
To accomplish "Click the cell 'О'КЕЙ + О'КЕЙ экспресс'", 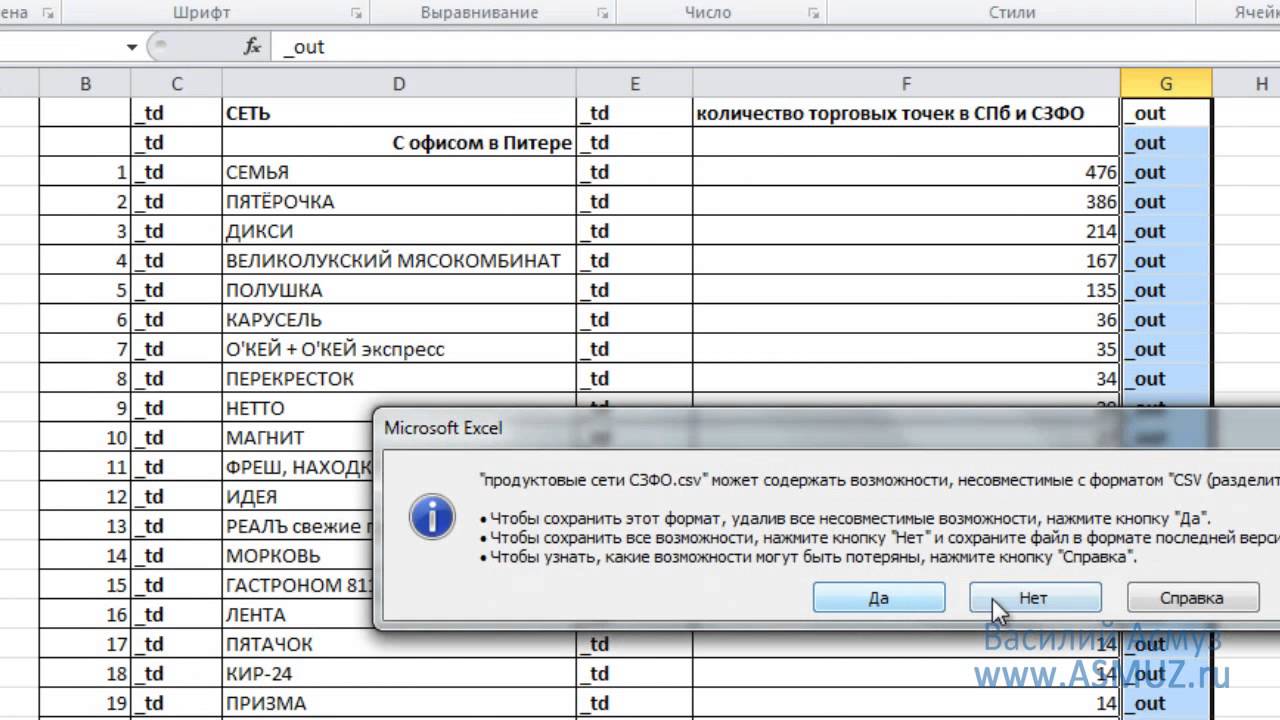I will point(399,349).
